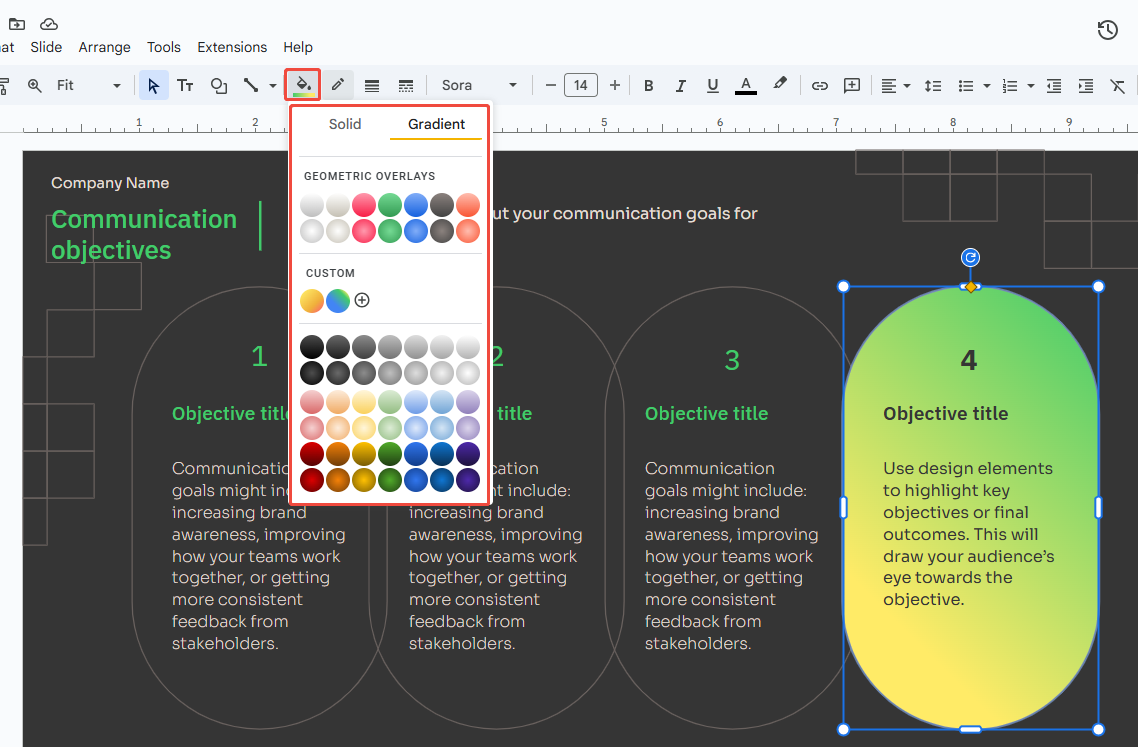Add a custom gradient with the plus button

pyautogui.click(x=361, y=300)
